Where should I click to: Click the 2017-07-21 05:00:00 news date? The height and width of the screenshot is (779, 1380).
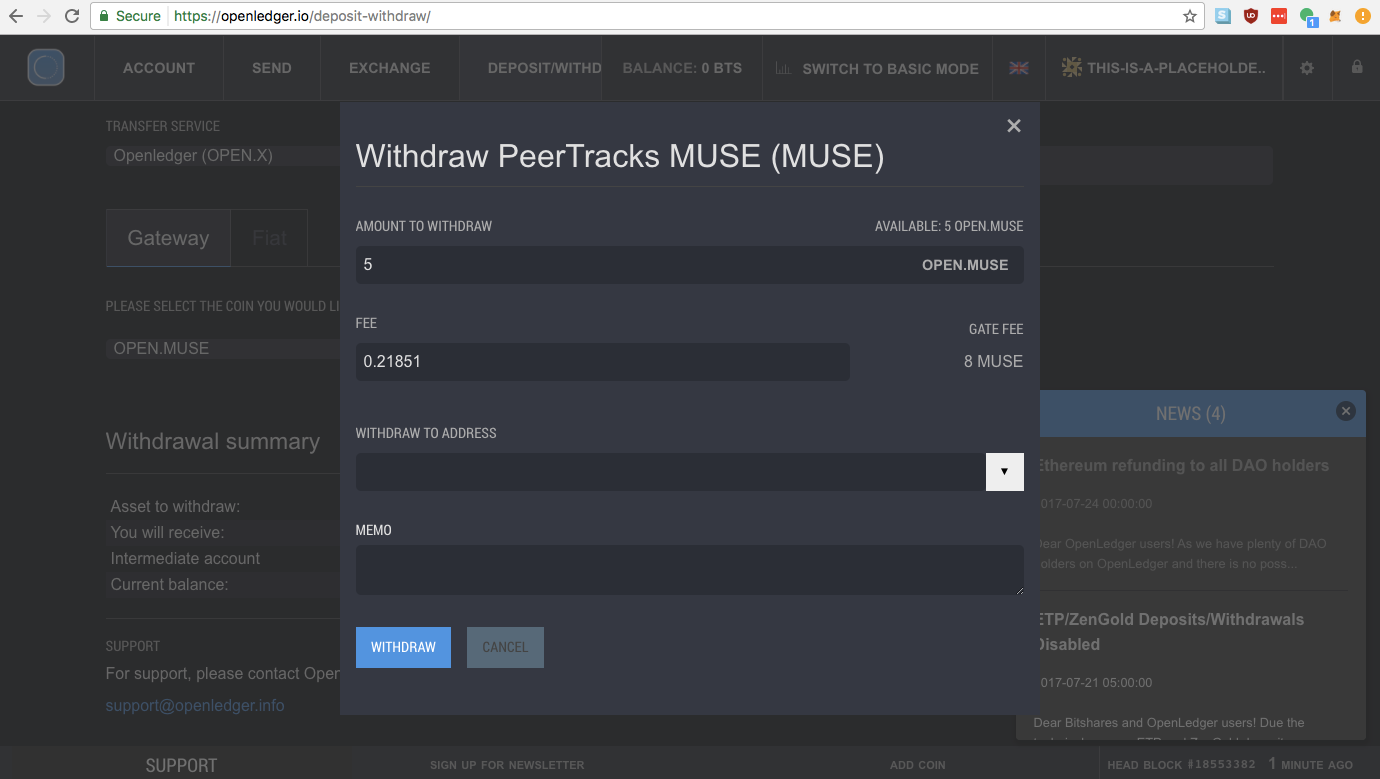pyautogui.click(x=1094, y=683)
